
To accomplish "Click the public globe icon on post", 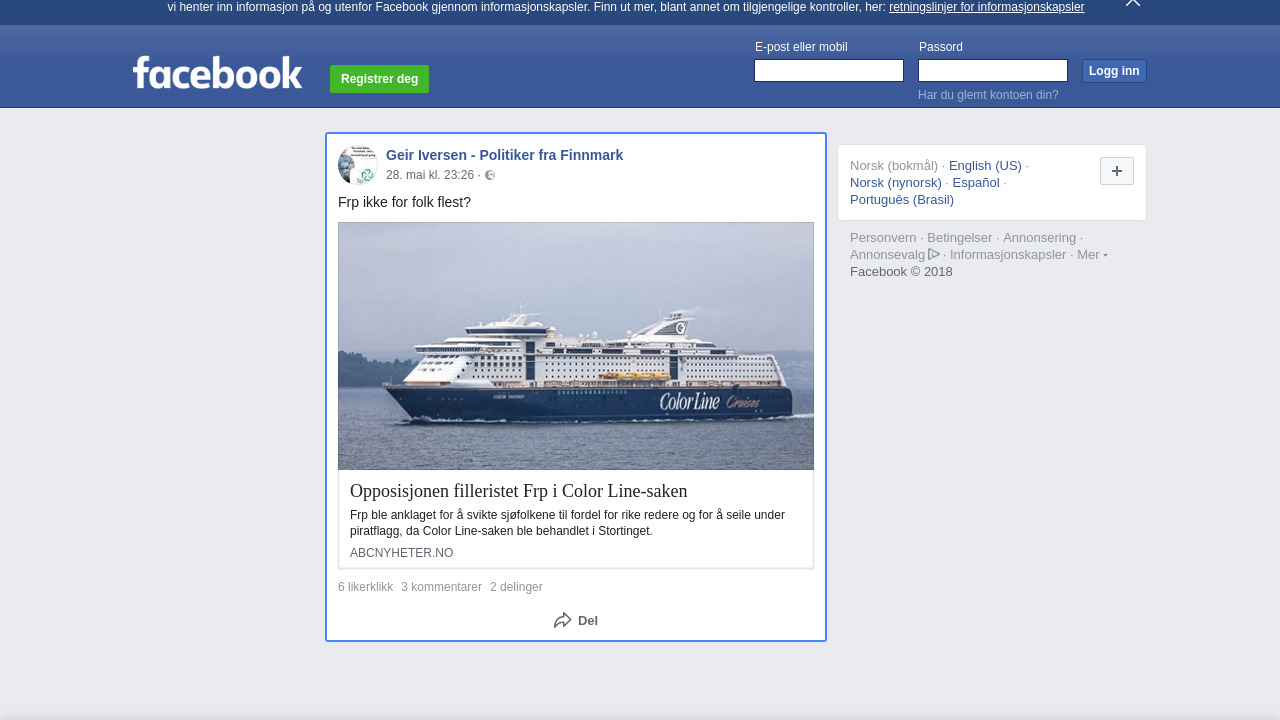I will point(490,175).
